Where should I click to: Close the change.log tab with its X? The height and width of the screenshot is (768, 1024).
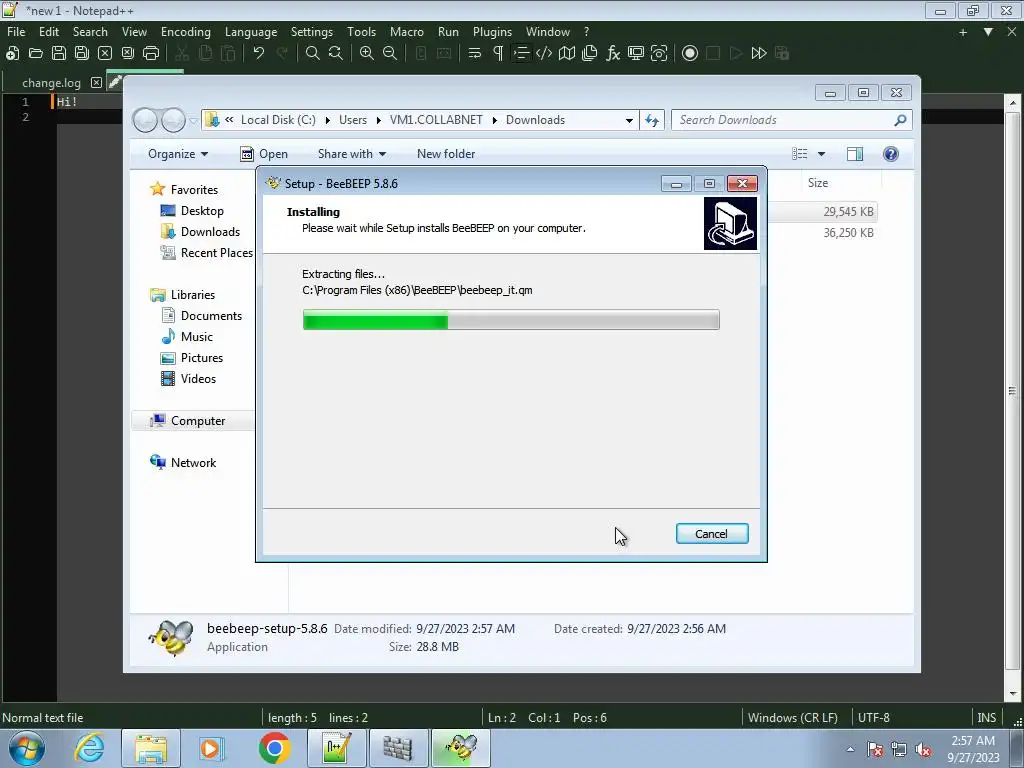pyautogui.click(x=96, y=82)
